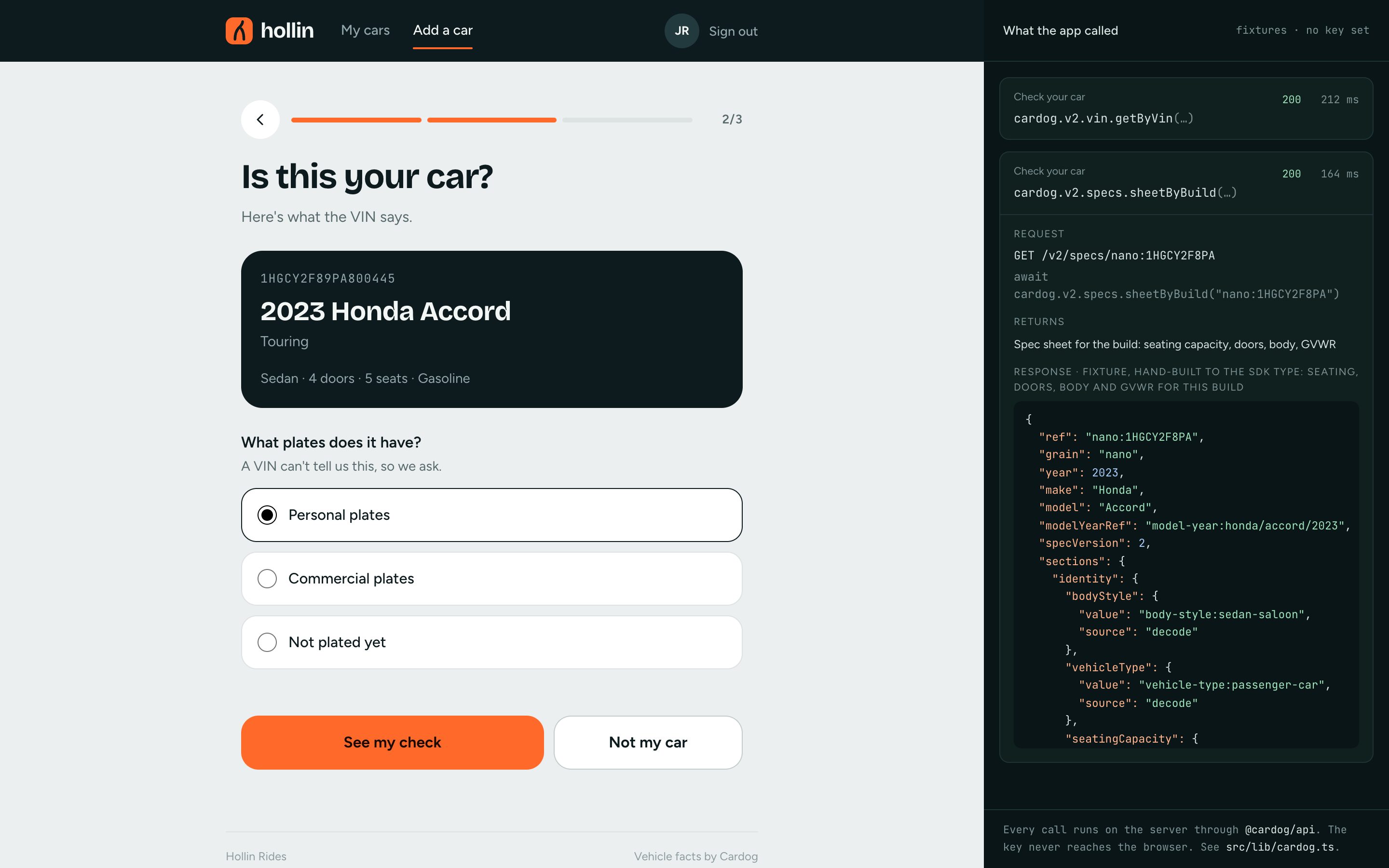Click the 2023 Honda Accord vehicle card
This screenshot has height=868, width=1389.
(491, 329)
